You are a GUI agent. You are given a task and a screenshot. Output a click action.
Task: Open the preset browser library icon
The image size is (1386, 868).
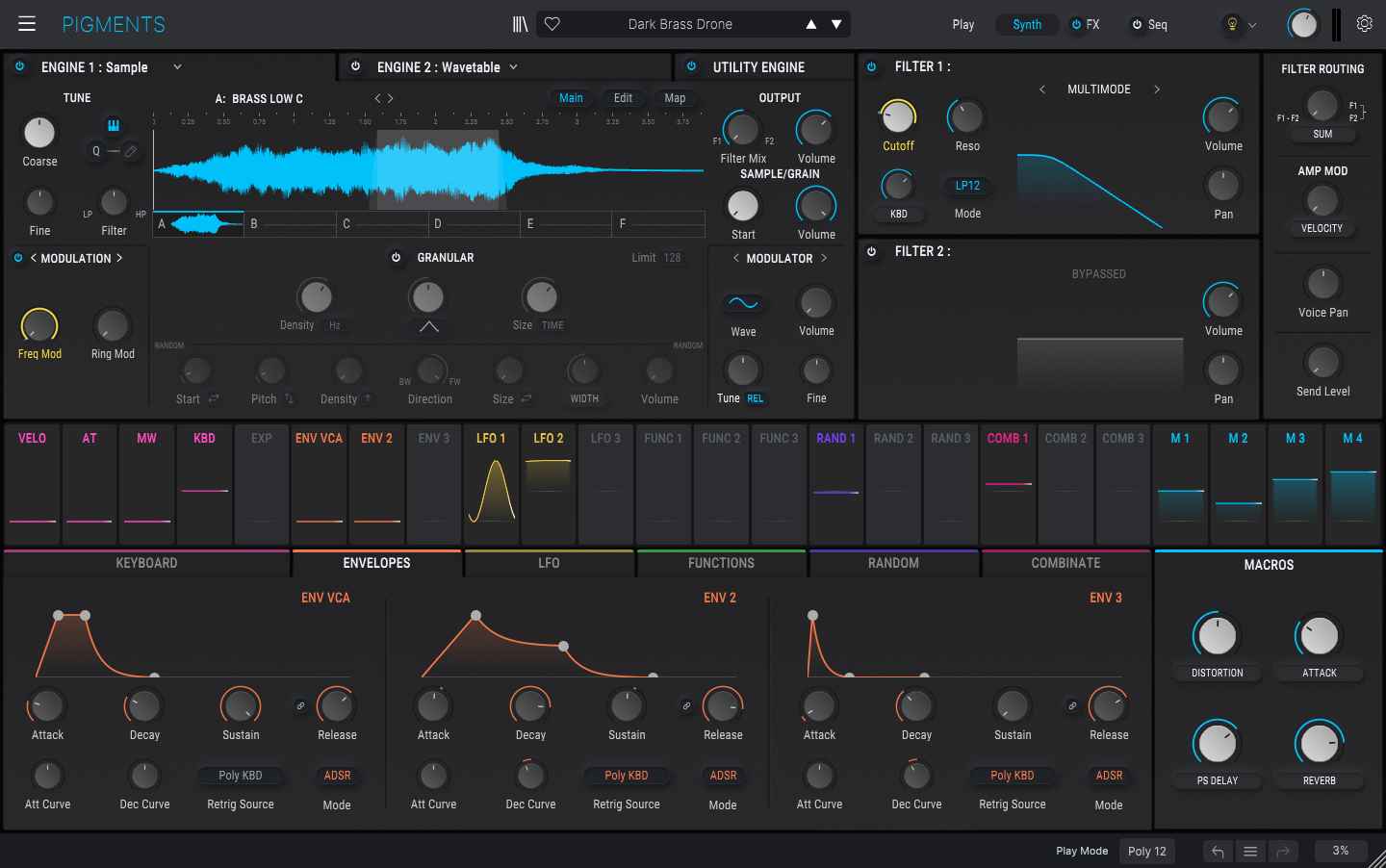pyautogui.click(x=520, y=24)
